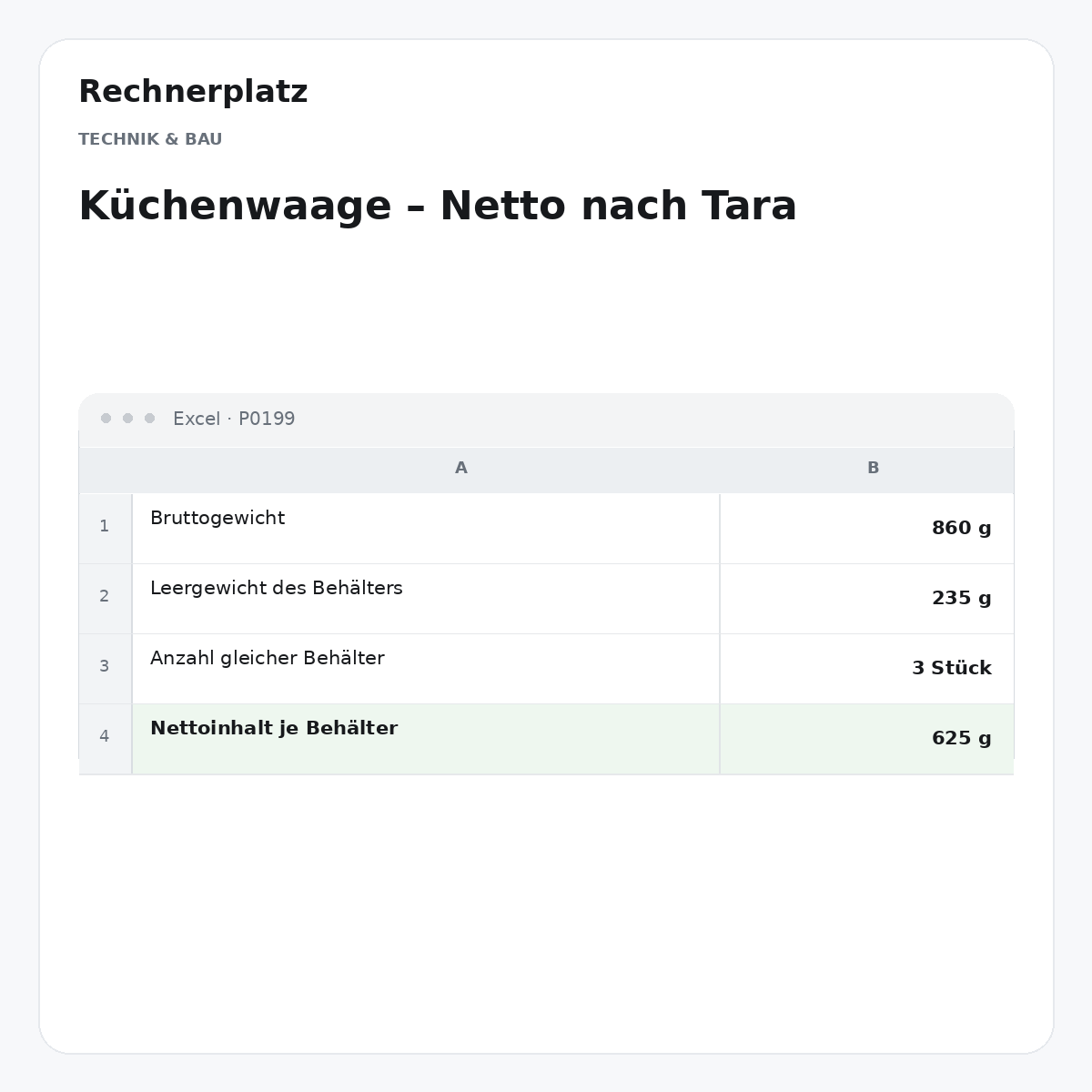
Task: Select the 860 g value cell
Action: tap(867, 529)
